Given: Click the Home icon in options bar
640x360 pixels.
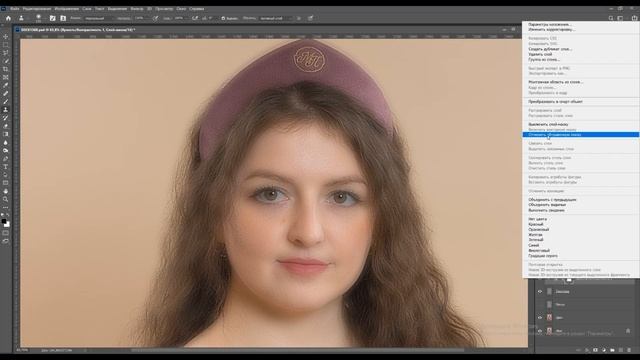Looking at the screenshot, I should click(8, 18).
